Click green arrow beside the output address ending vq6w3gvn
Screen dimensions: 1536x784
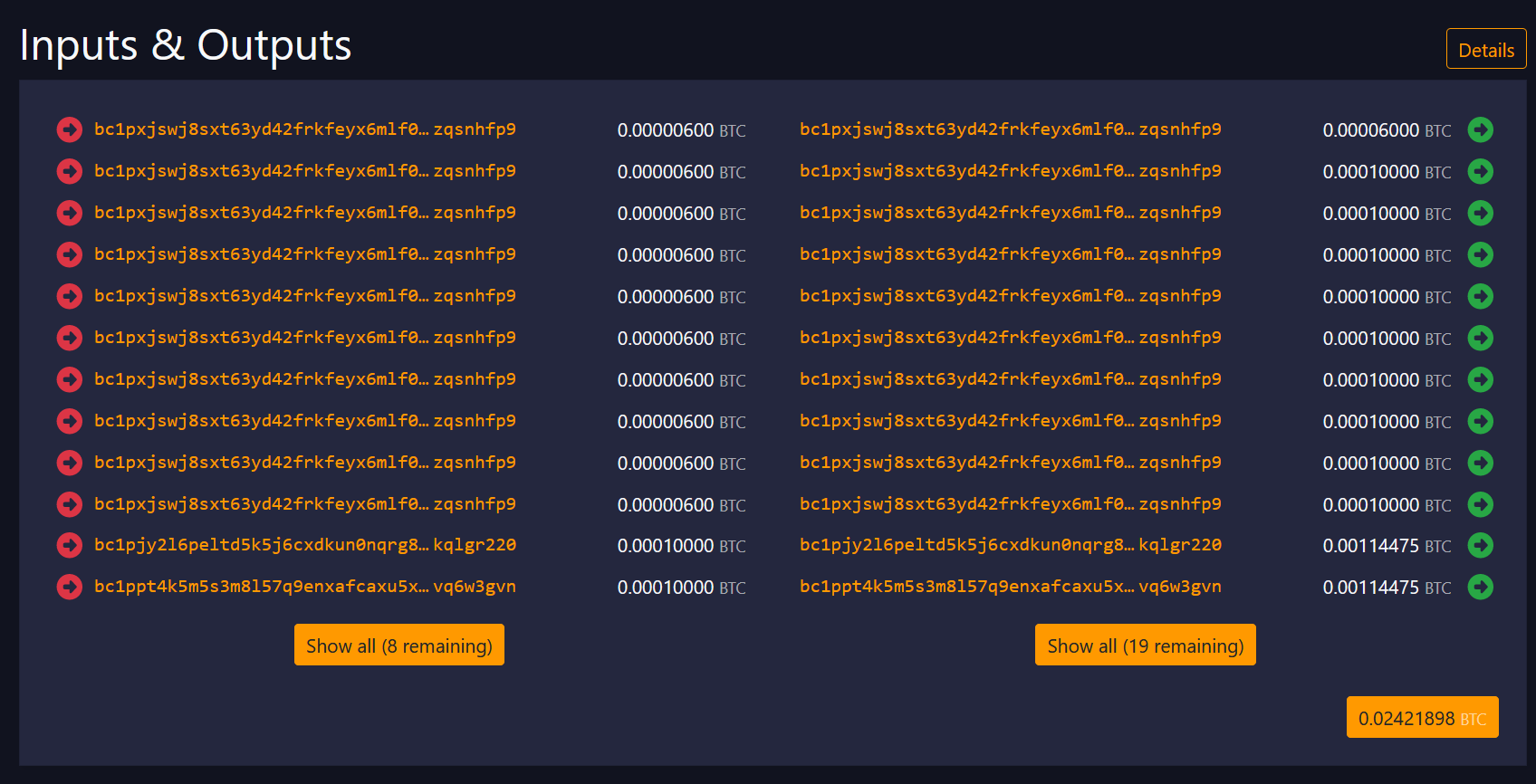pyautogui.click(x=1480, y=588)
